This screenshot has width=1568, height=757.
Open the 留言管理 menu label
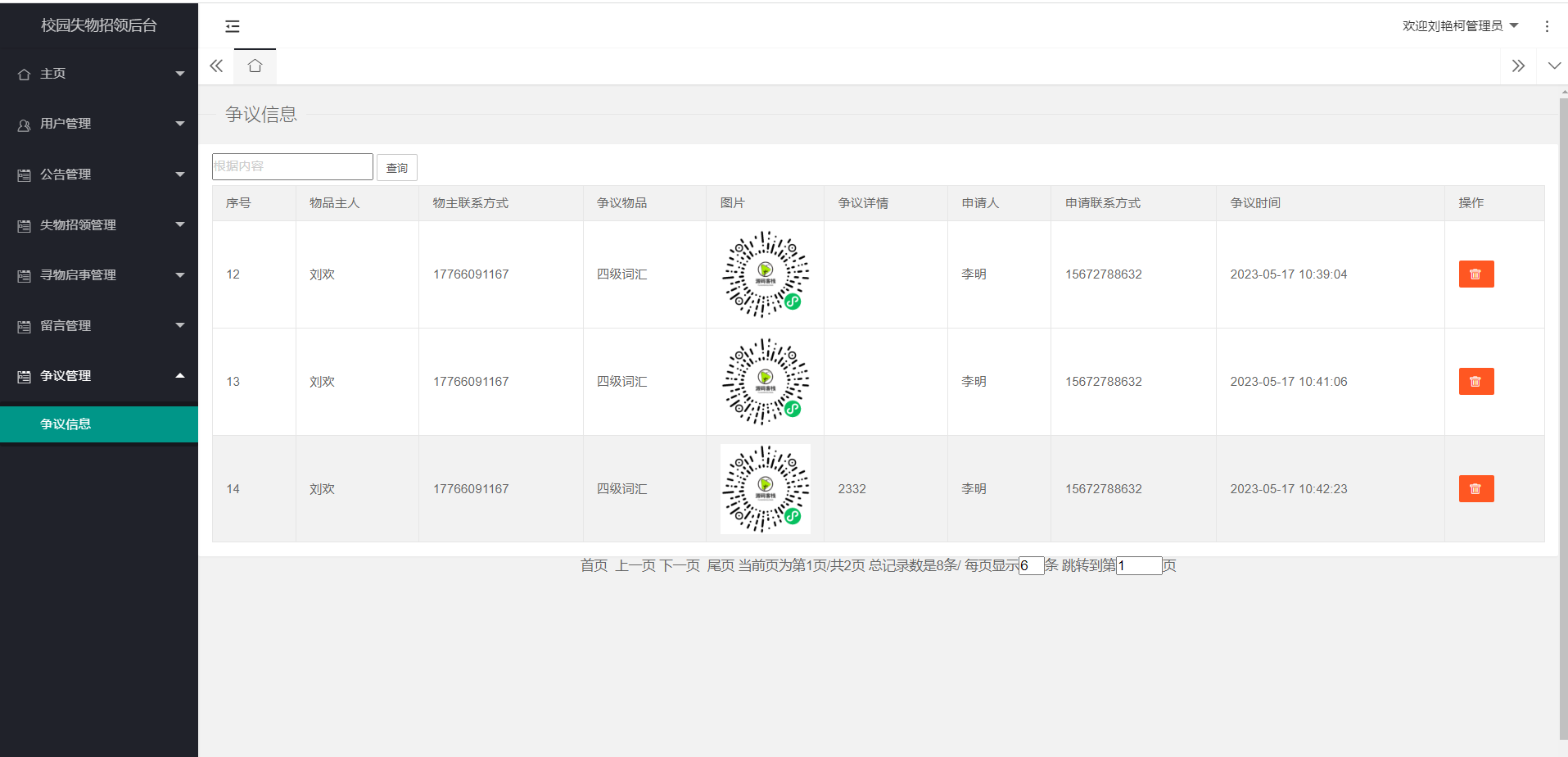pos(66,326)
